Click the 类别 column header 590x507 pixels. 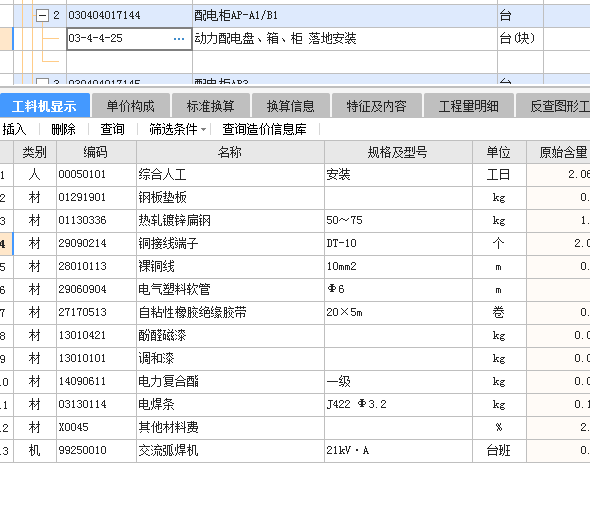35,152
